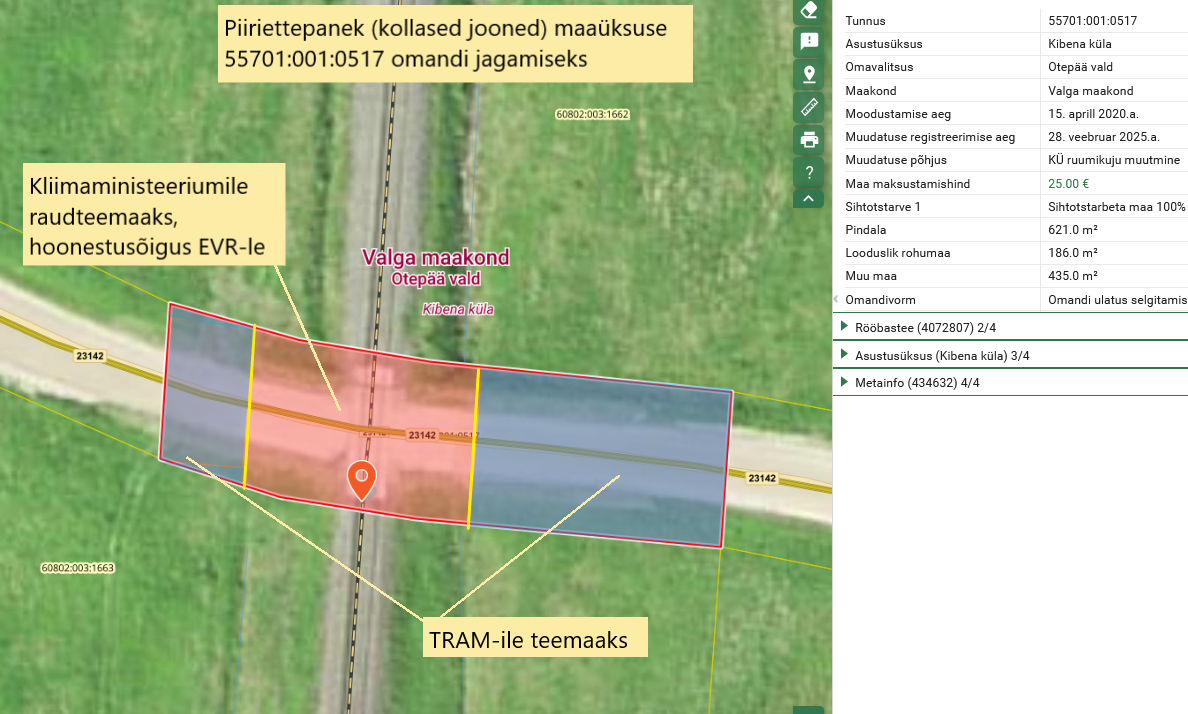Click the location pin search tool
1188x714 pixels.
pyautogui.click(x=809, y=74)
